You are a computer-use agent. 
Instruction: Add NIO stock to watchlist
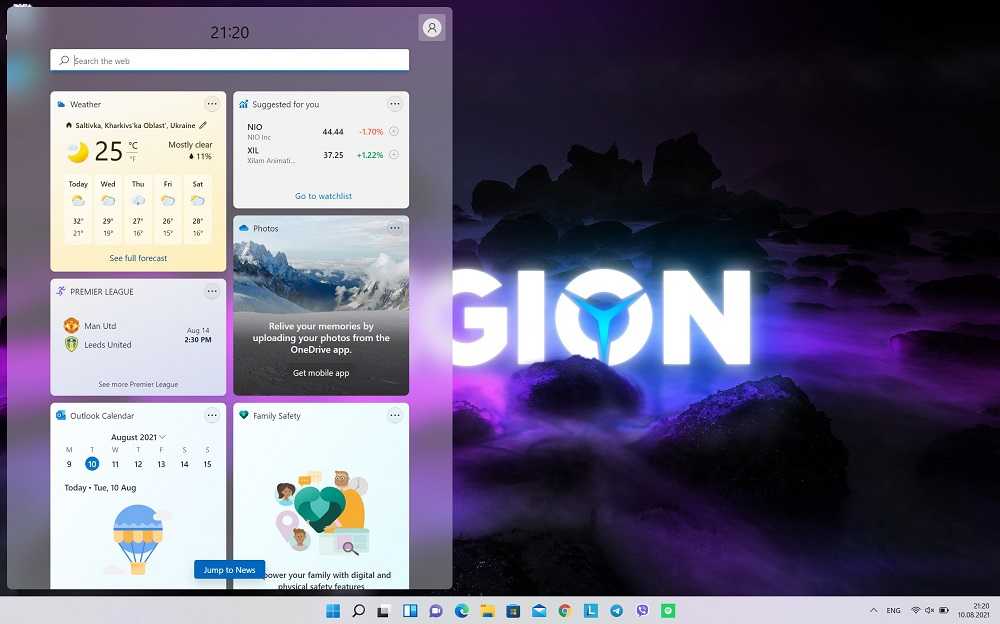coord(393,131)
